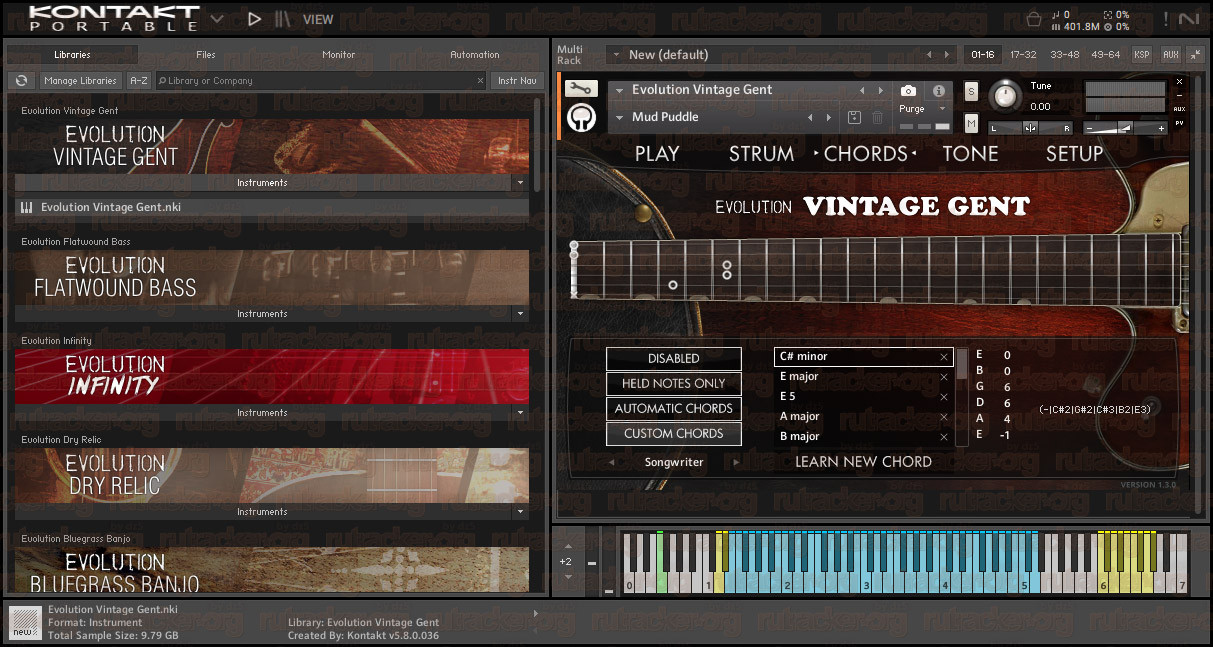Switch to the Automation tab

coord(475,55)
